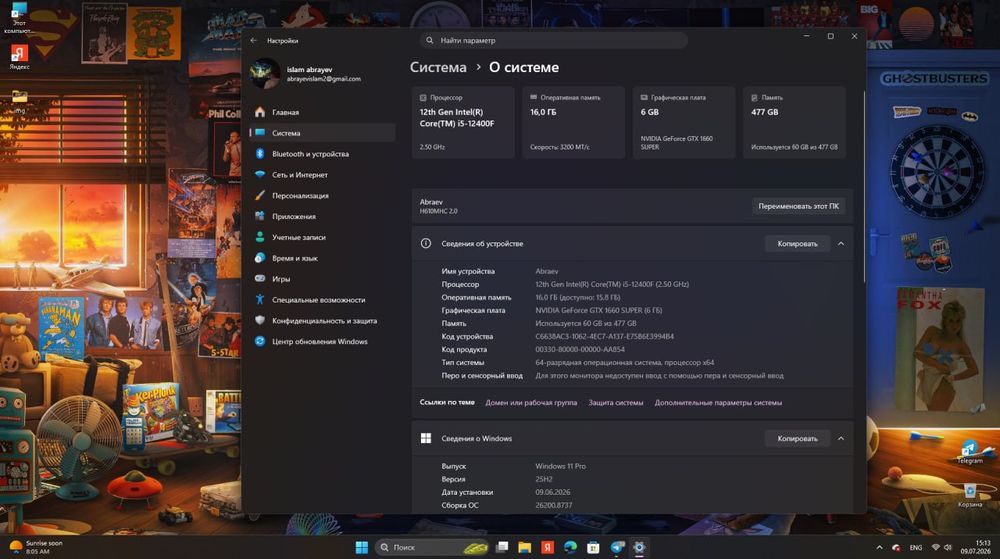Click the Конфиденциальность и защита shield icon
The height and width of the screenshot is (559, 1000).
pos(260,321)
